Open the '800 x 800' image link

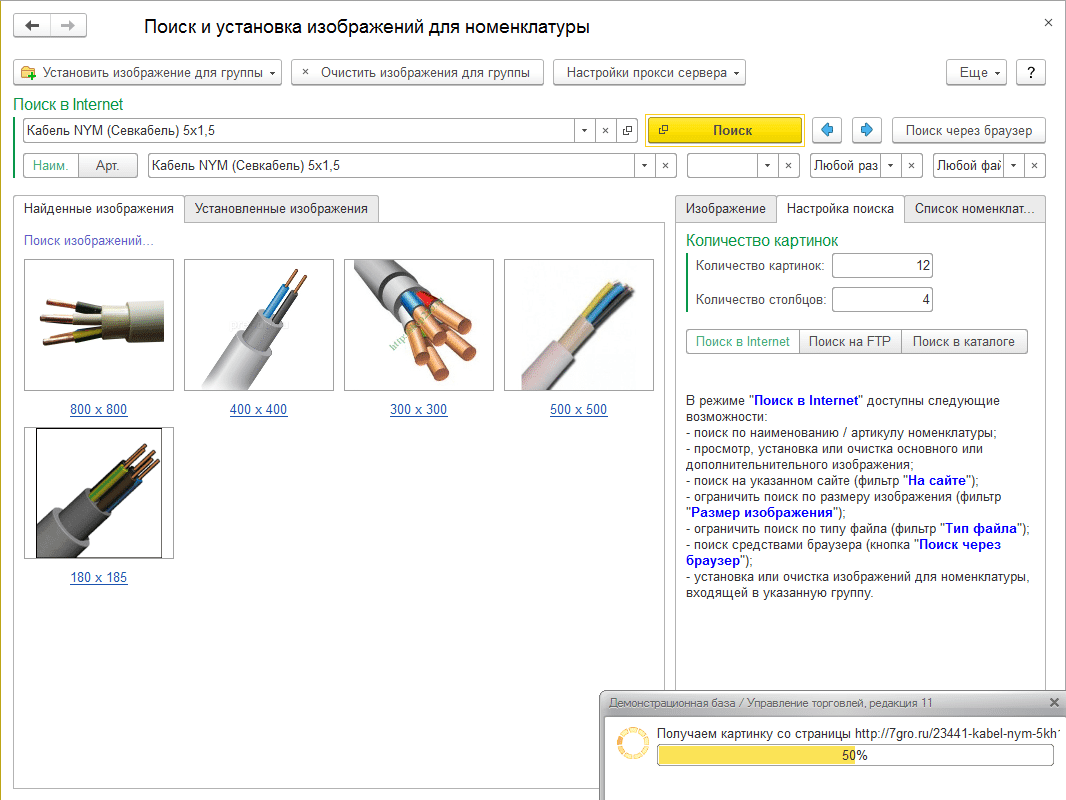99,409
